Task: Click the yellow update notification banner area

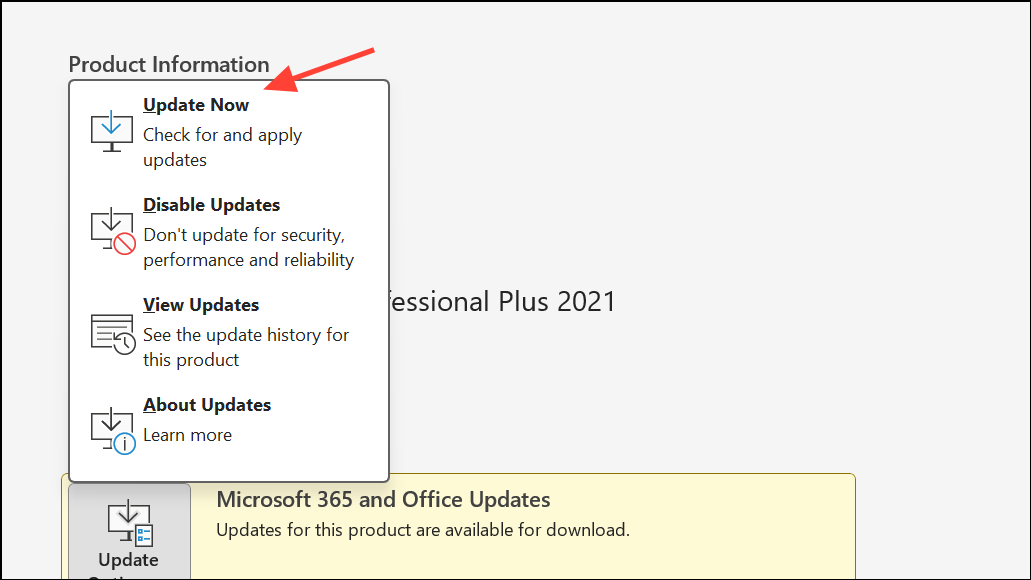Action: click(523, 526)
